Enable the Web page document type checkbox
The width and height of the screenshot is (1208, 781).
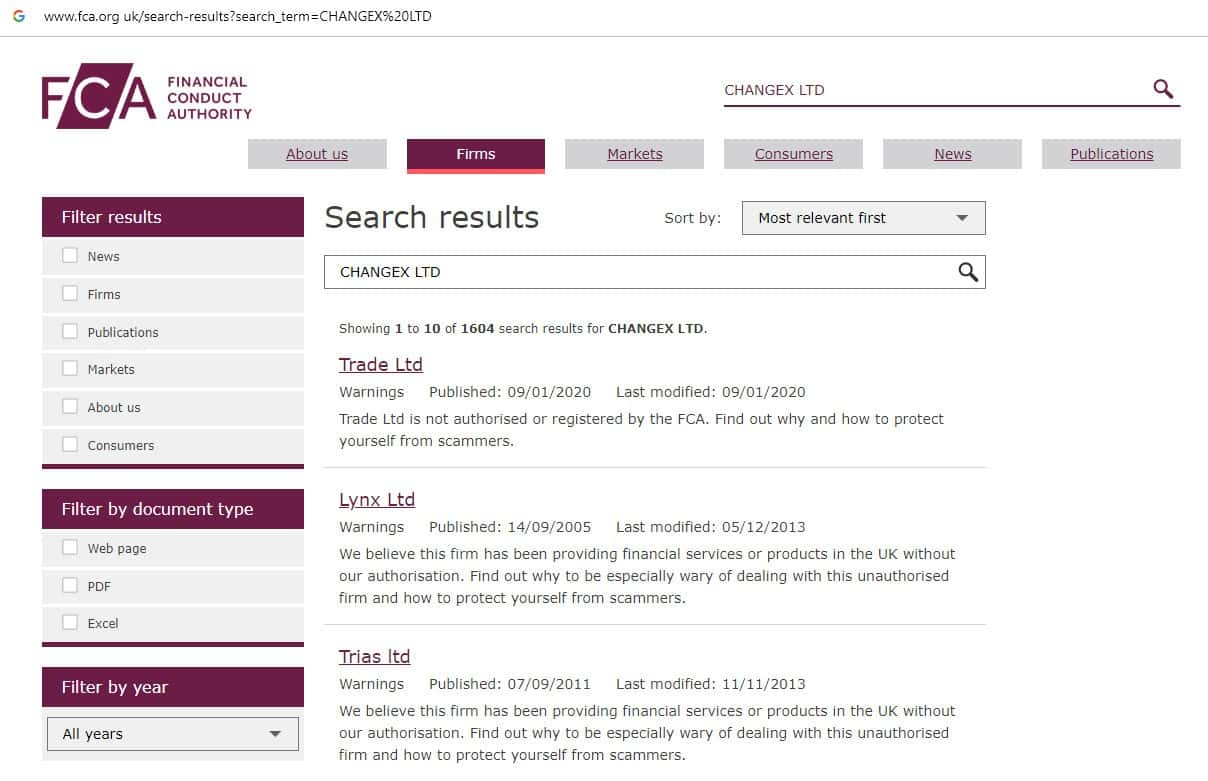coord(70,547)
